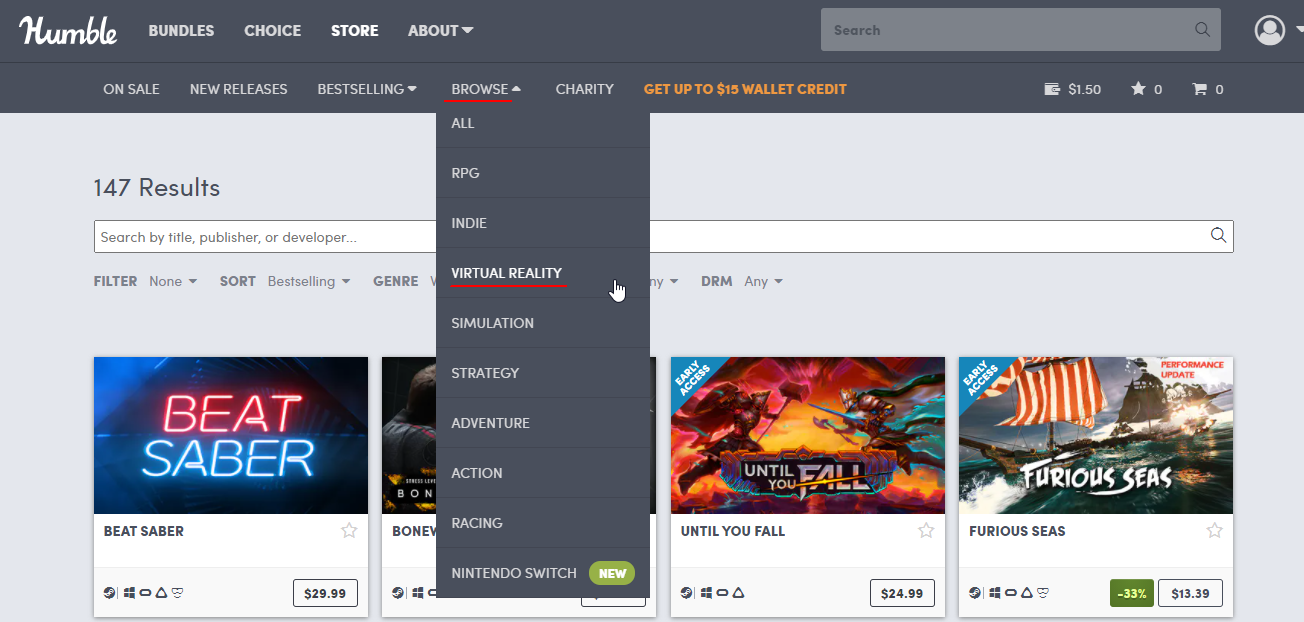Click the triangle VR headset icon on Until You Fall
1304x622 pixels.
tap(738, 593)
